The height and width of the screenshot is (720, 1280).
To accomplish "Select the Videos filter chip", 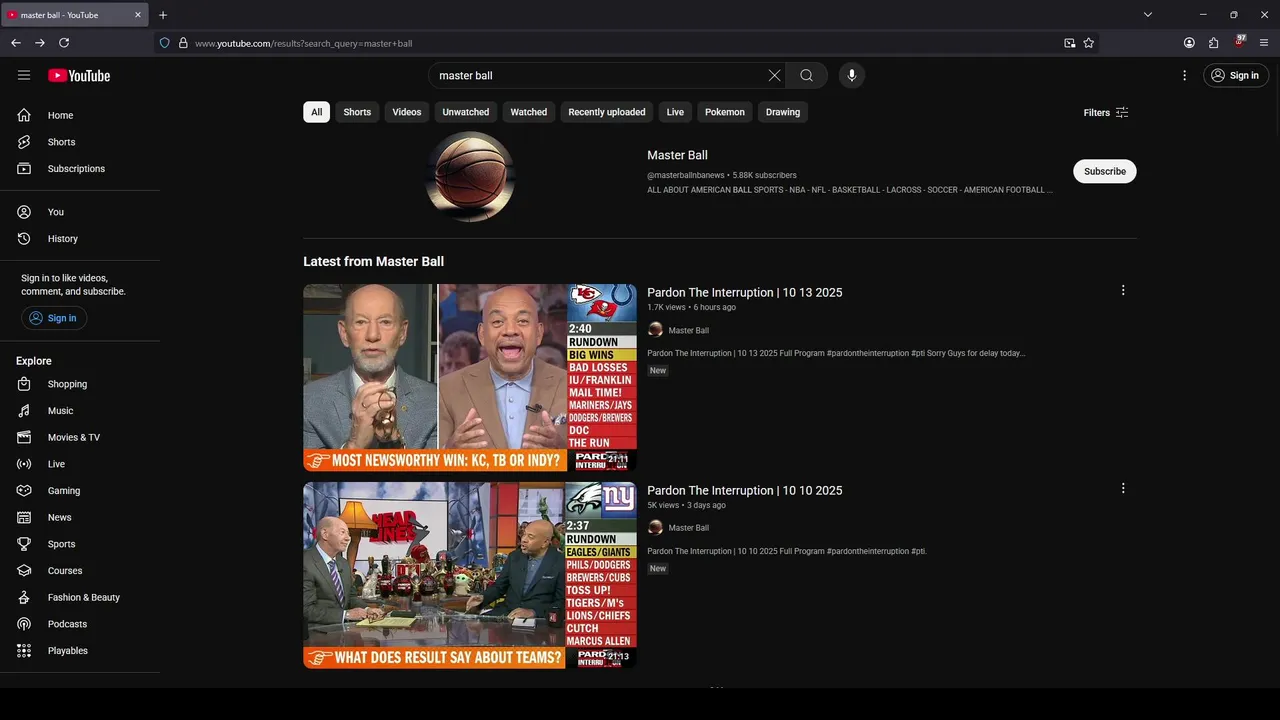I will pos(407,112).
